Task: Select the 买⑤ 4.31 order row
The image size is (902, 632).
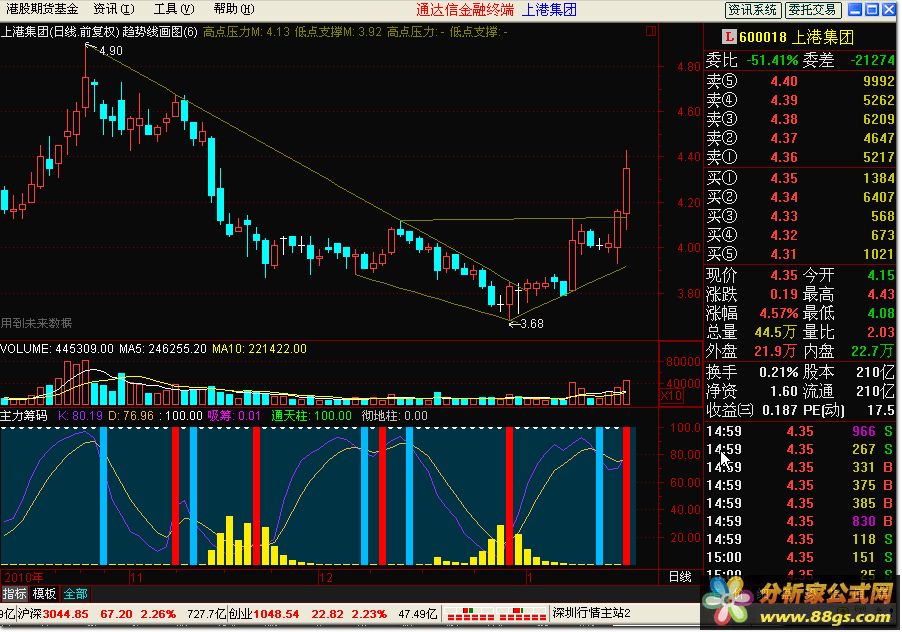Action: click(x=800, y=254)
